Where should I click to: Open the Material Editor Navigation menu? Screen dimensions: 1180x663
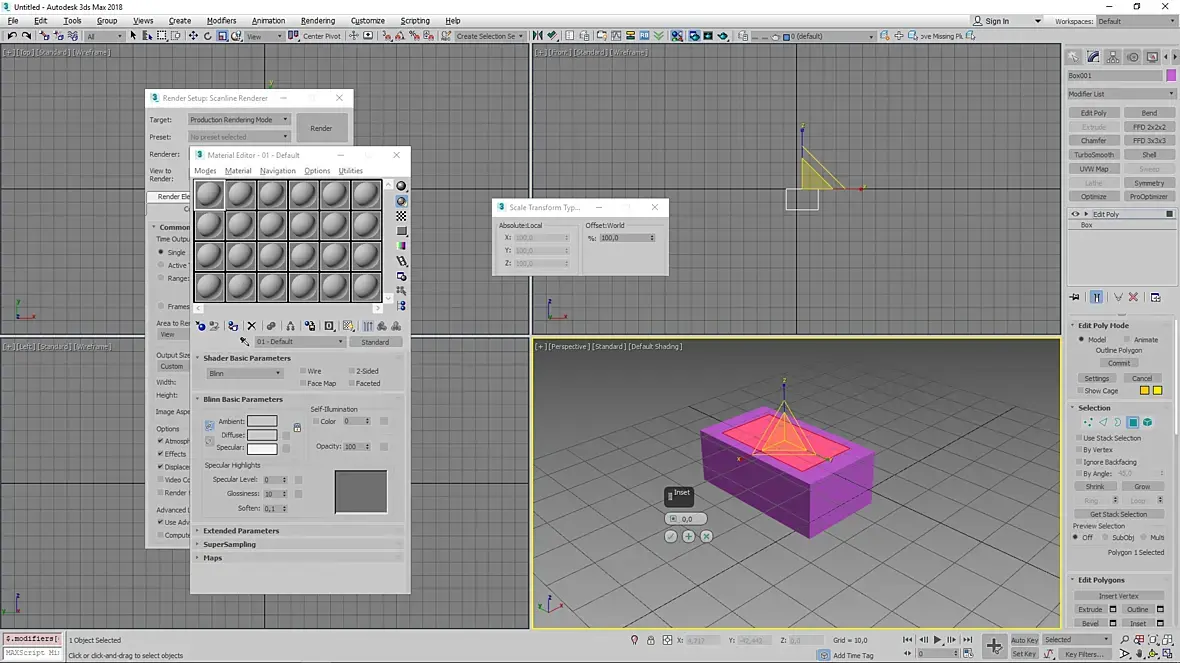pos(277,171)
